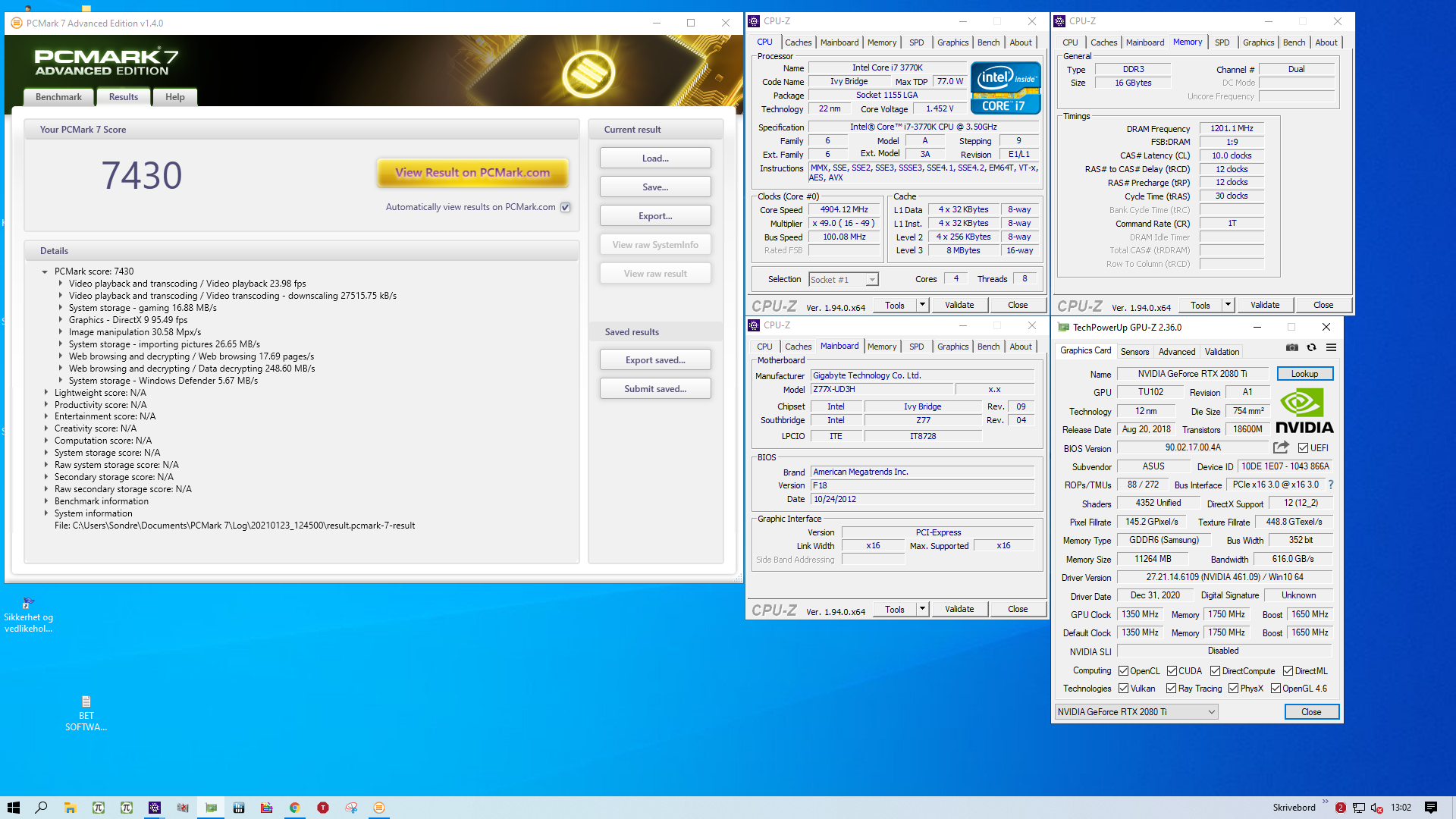Click the Intel Core i7 logo in CPU-Z
The image size is (1456, 819).
click(1006, 88)
